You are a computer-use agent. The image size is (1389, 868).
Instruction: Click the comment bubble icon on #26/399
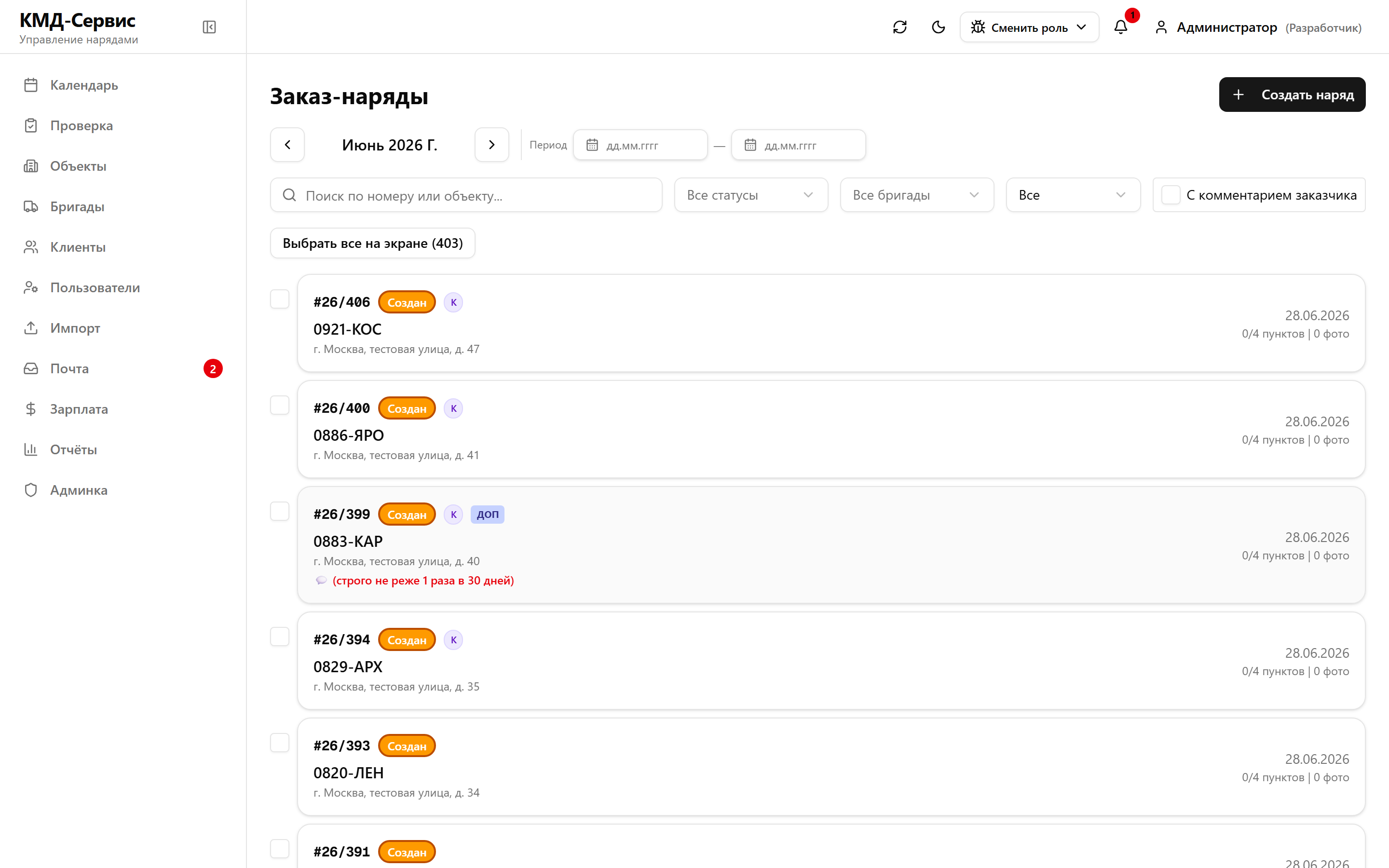(x=321, y=581)
